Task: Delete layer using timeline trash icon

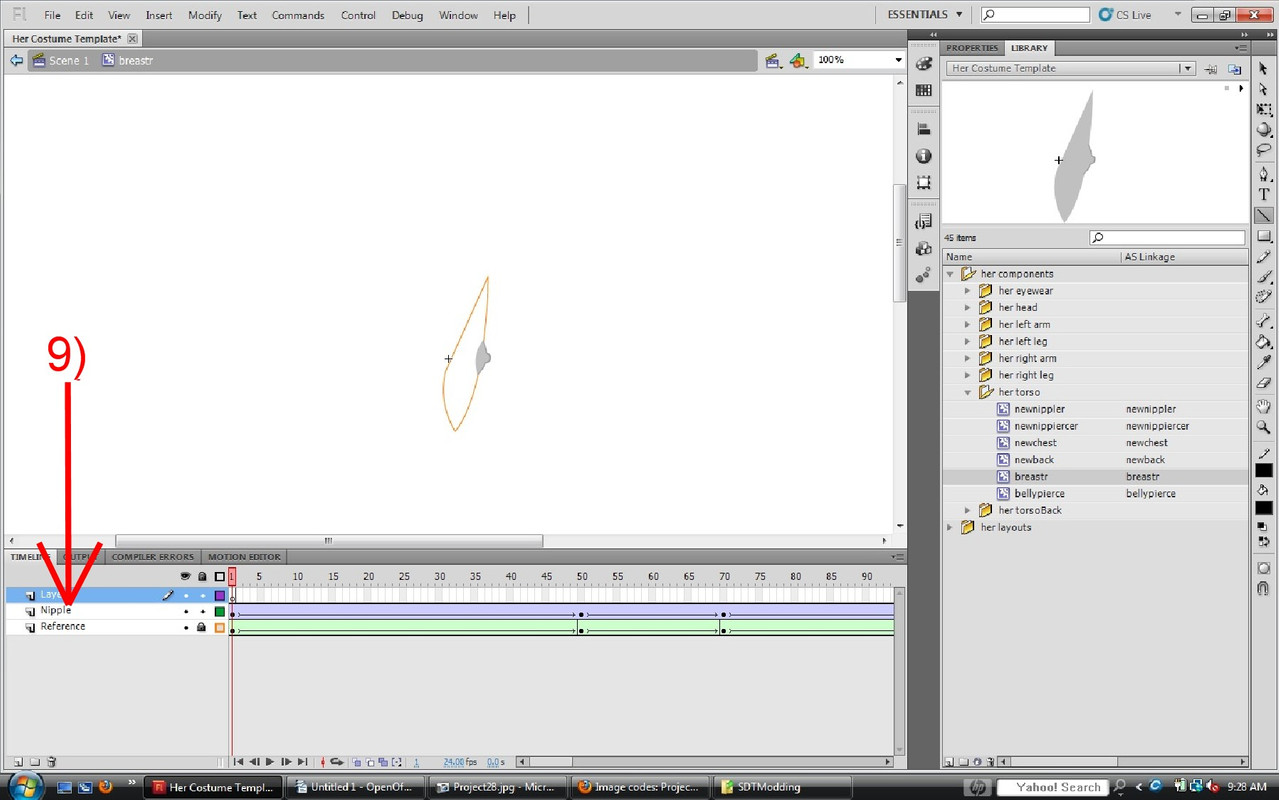Action: 52,762
